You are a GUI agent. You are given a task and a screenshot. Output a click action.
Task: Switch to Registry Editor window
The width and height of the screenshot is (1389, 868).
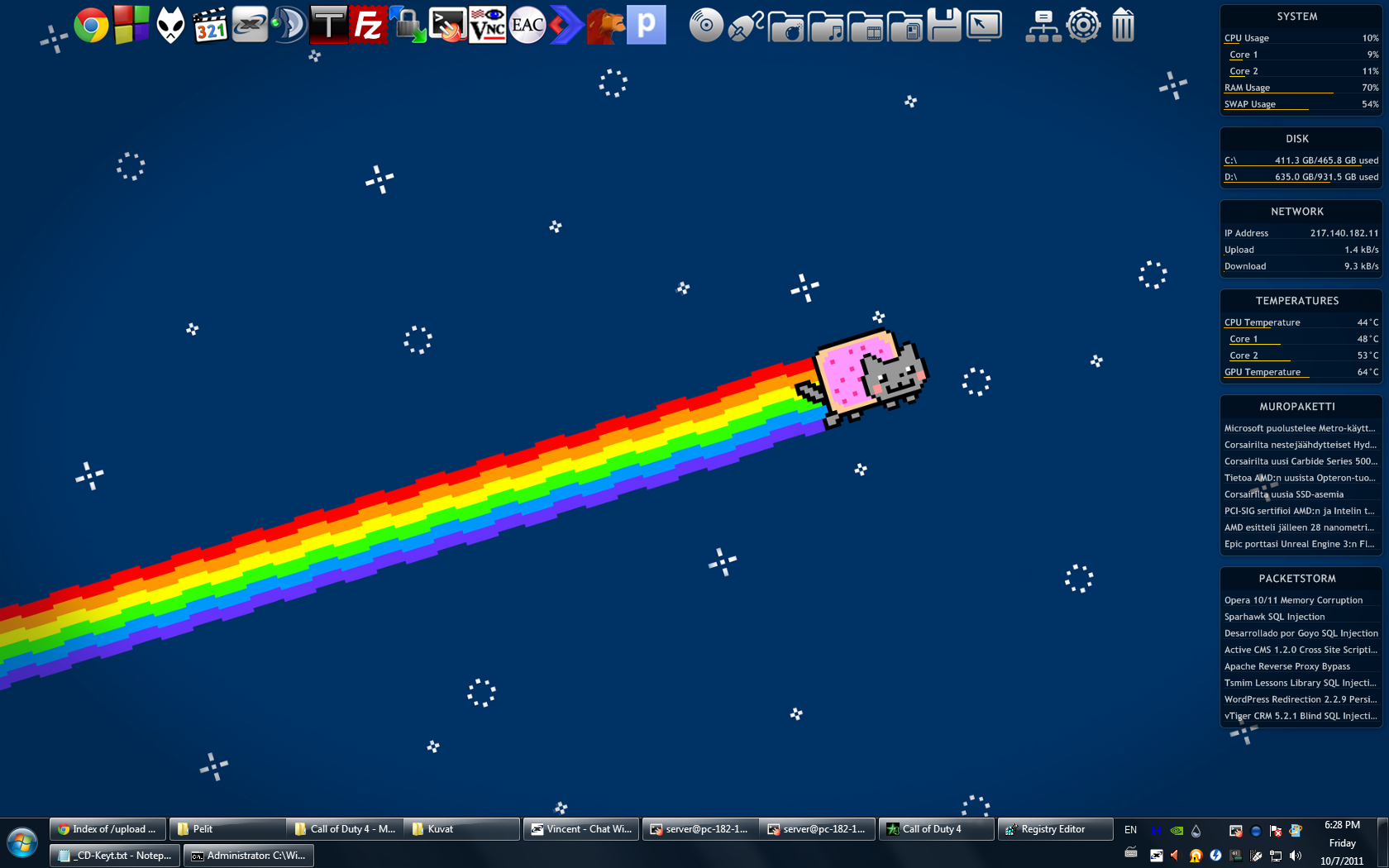(1056, 829)
